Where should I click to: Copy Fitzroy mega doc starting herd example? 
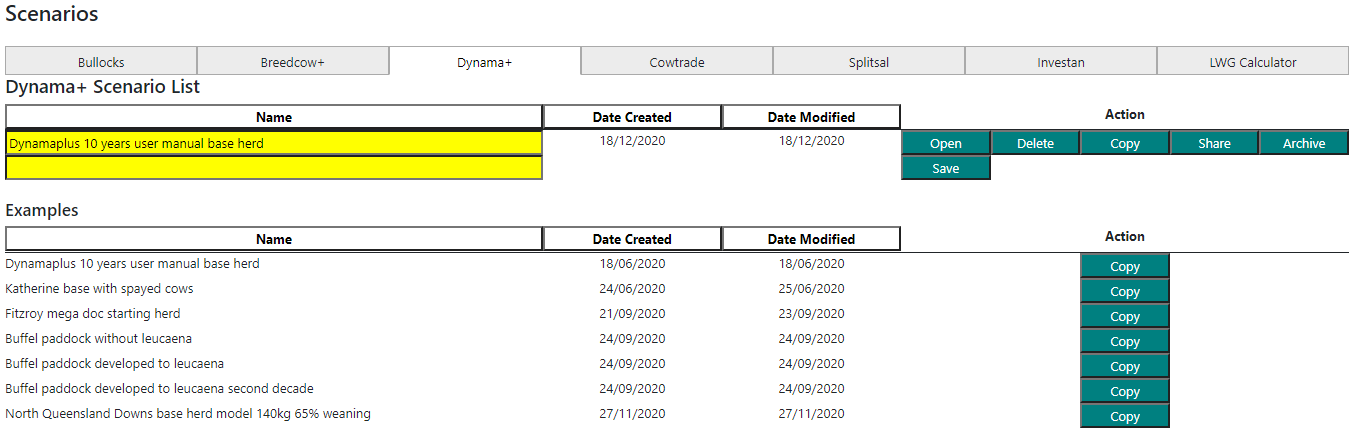[1125, 316]
